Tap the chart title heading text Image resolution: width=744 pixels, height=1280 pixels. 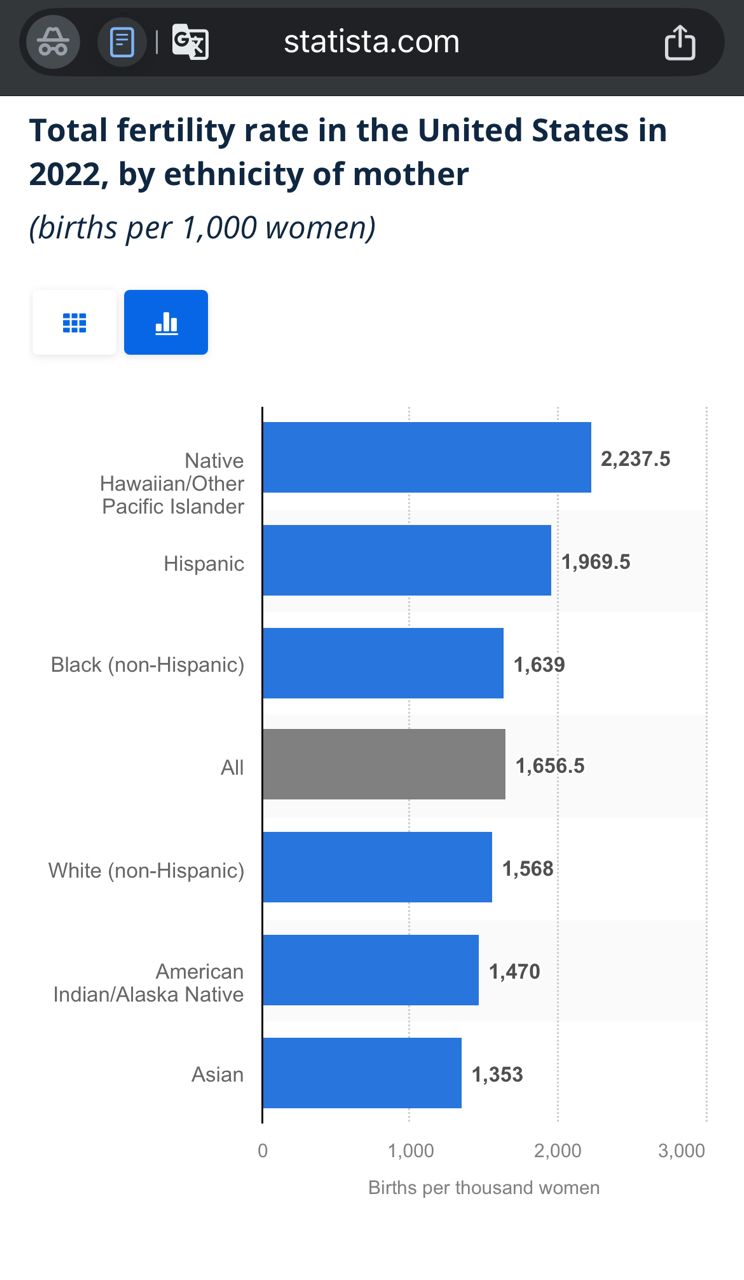(x=348, y=152)
